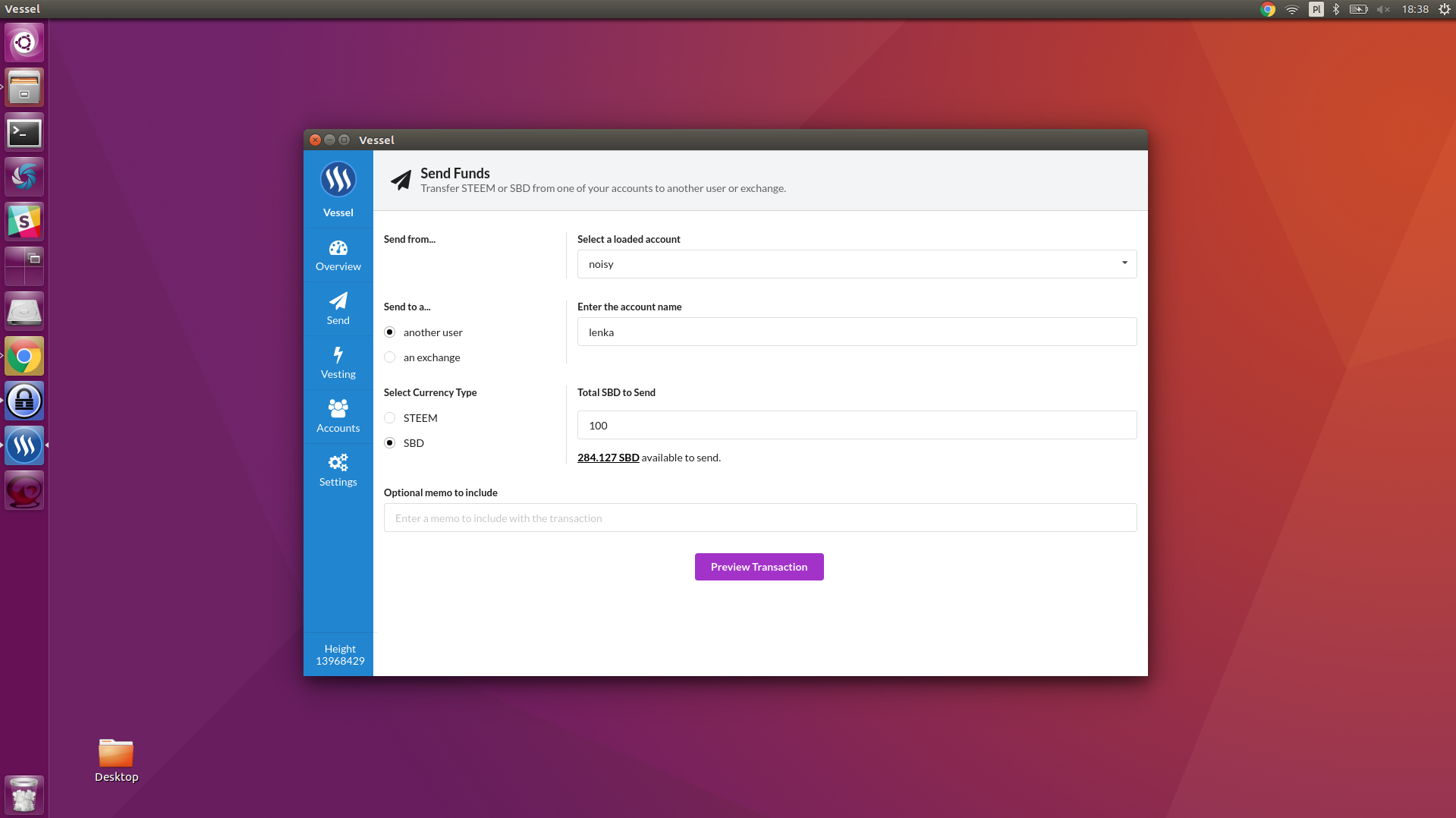
Task: Click the paper plane Send Funds icon
Action: (401, 180)
